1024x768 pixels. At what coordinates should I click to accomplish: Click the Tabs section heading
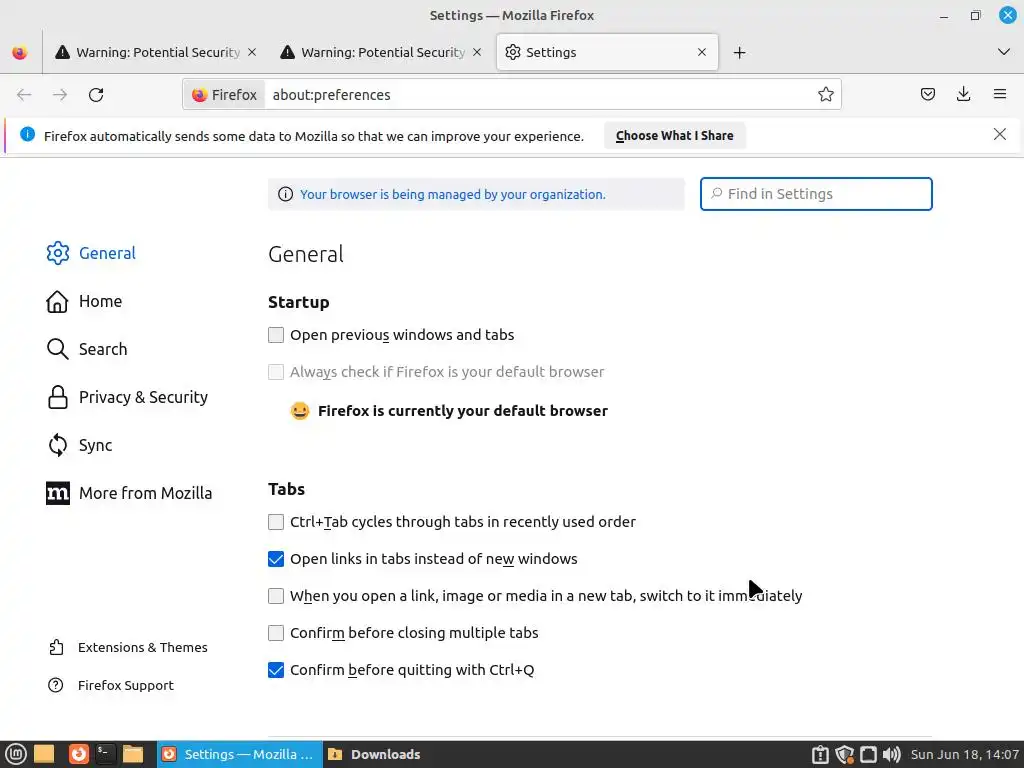(286, 489)
